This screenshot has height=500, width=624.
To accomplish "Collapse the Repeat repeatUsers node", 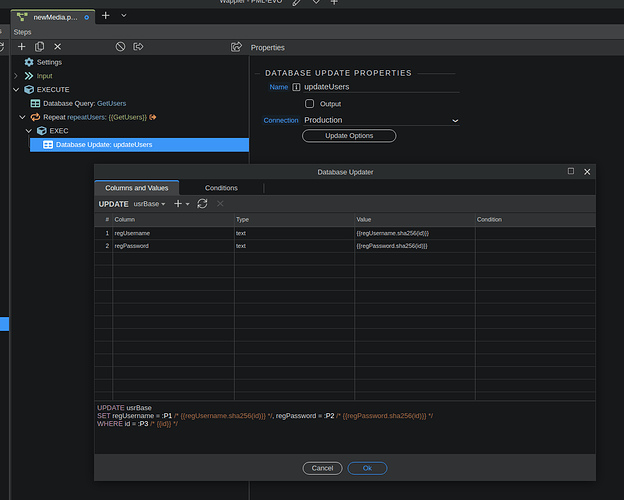I will point(22,117).
